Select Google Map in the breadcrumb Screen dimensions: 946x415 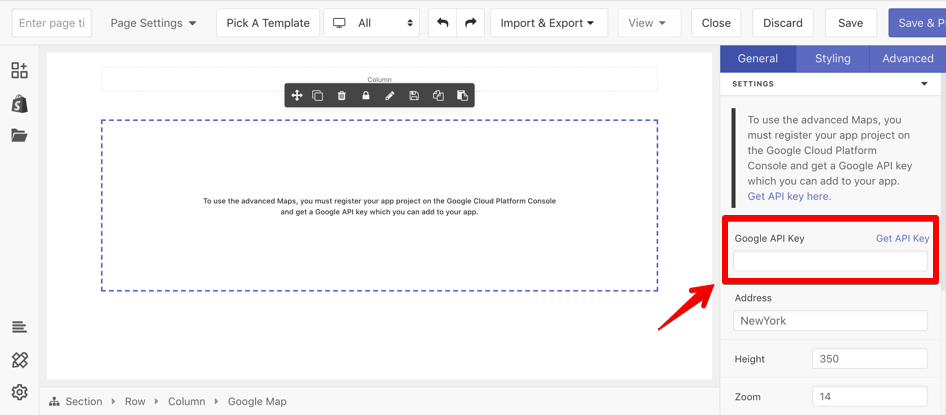257,401
